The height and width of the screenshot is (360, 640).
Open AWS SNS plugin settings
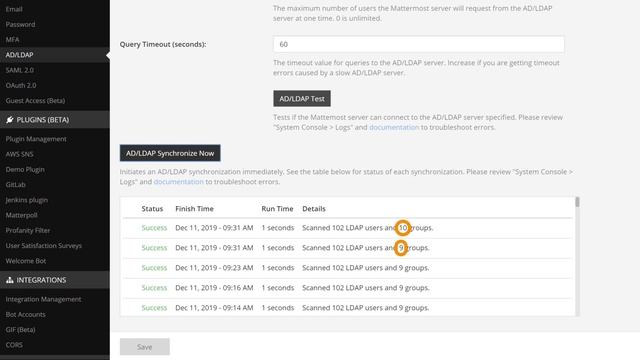(x=20, y=154)
